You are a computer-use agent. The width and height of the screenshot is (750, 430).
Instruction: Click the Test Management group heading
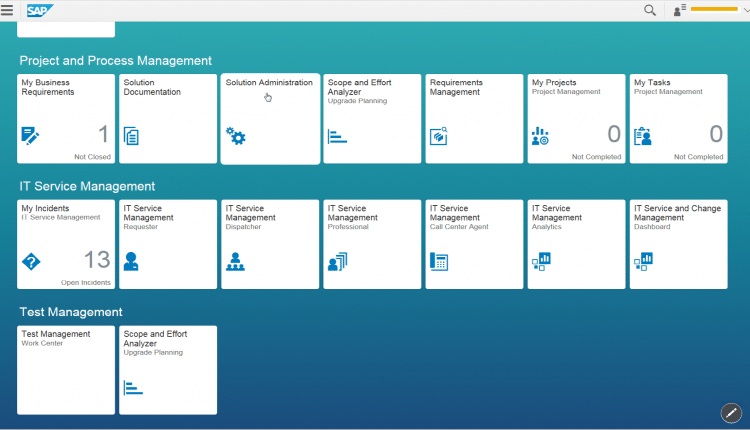point(71,312)
